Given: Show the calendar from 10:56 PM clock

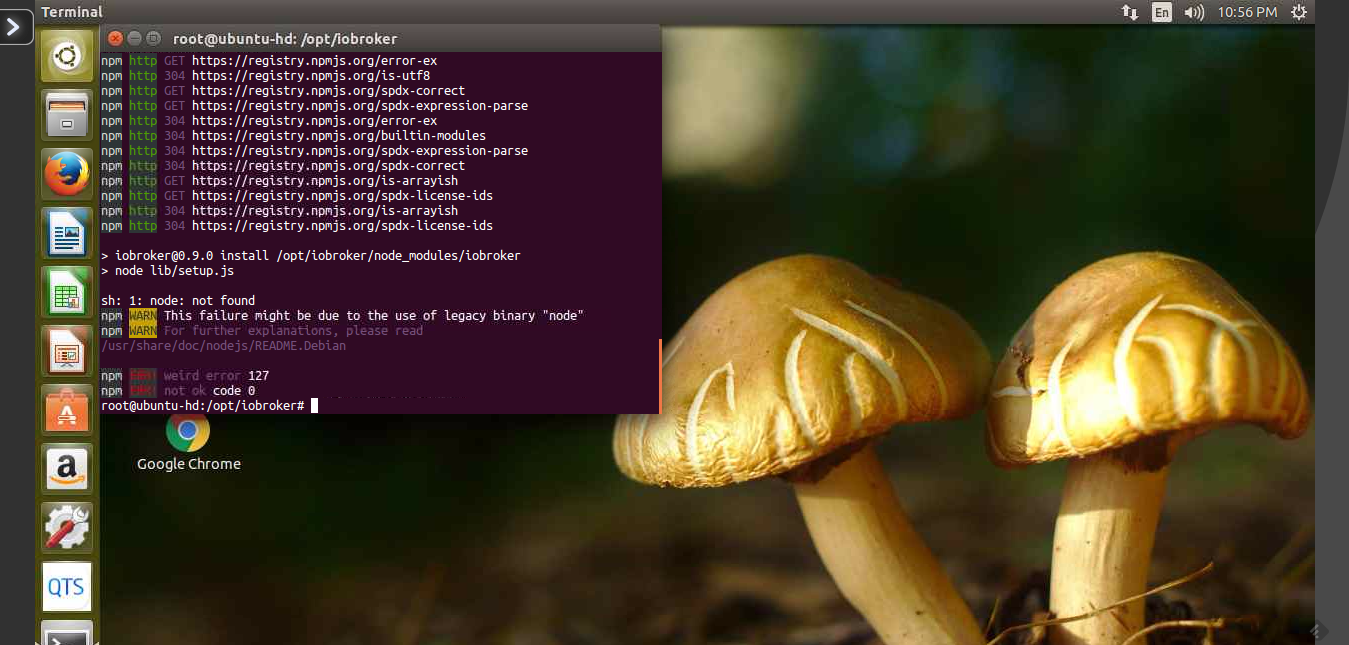Looking at the screenshot, I should coord(1247,12).
